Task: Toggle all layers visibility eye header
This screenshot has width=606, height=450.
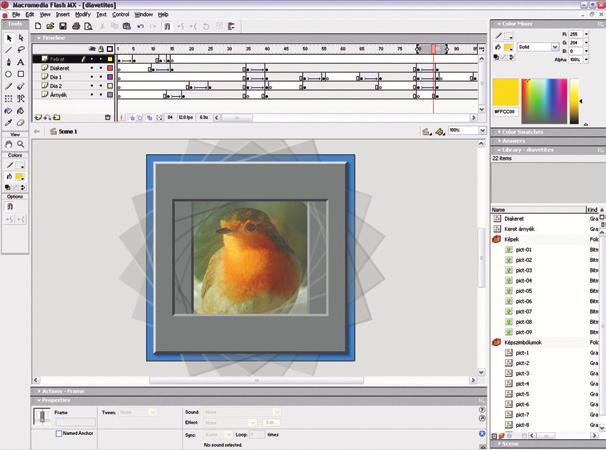Action: (x=92, y=49)
